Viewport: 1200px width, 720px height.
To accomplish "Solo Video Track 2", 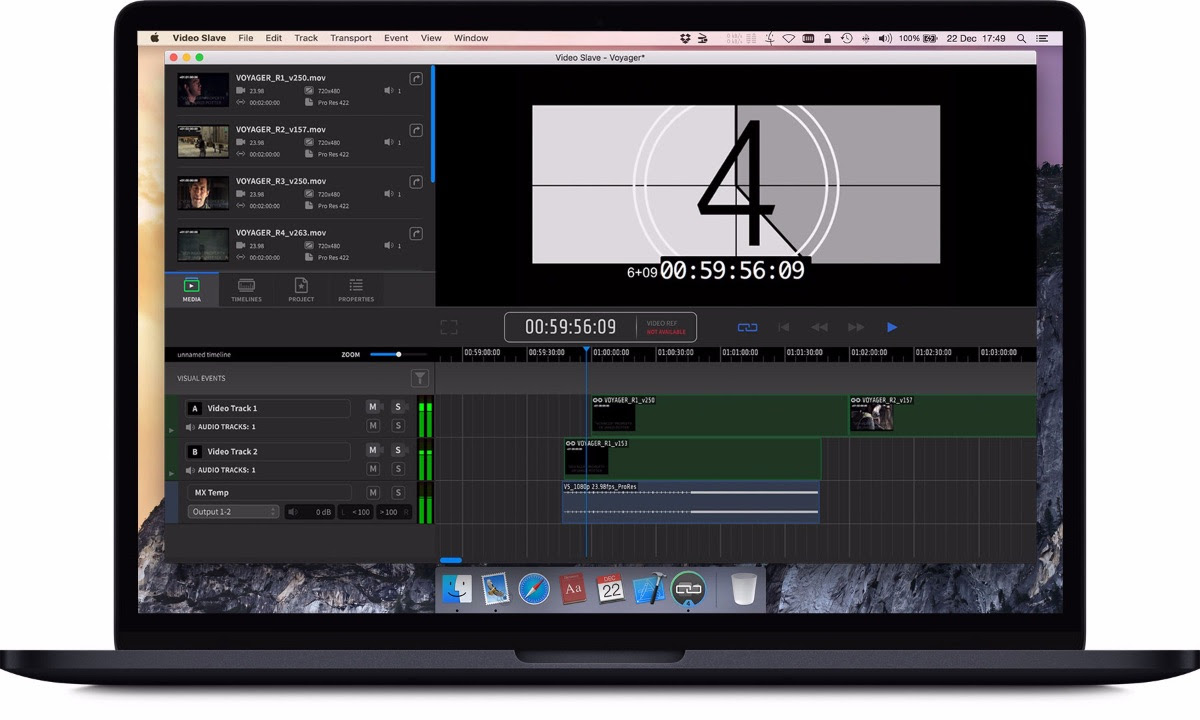I will [x=397, y=451].
